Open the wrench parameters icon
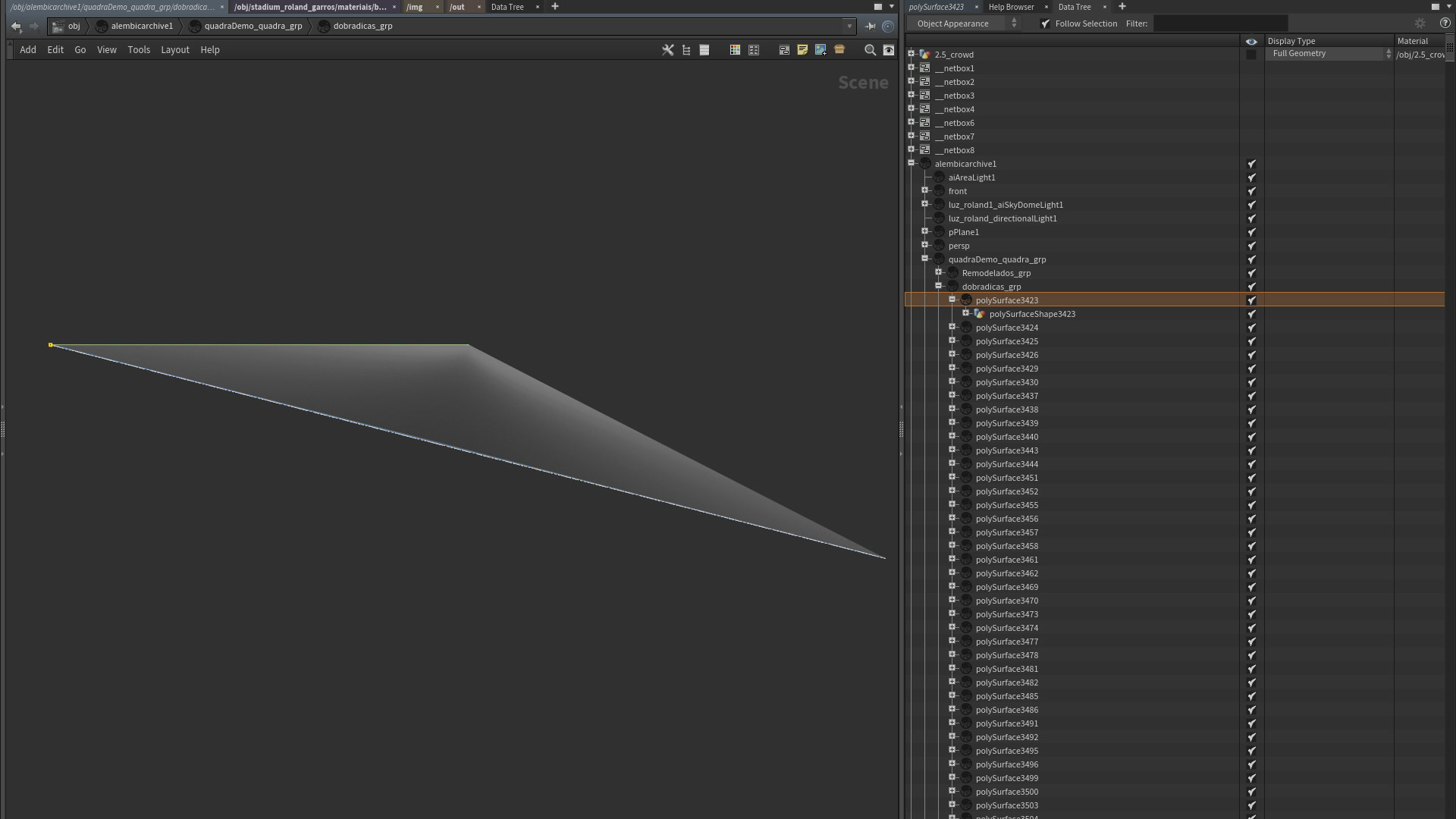The width and height of the screenshot is (1456, 819). pos(667,50)
